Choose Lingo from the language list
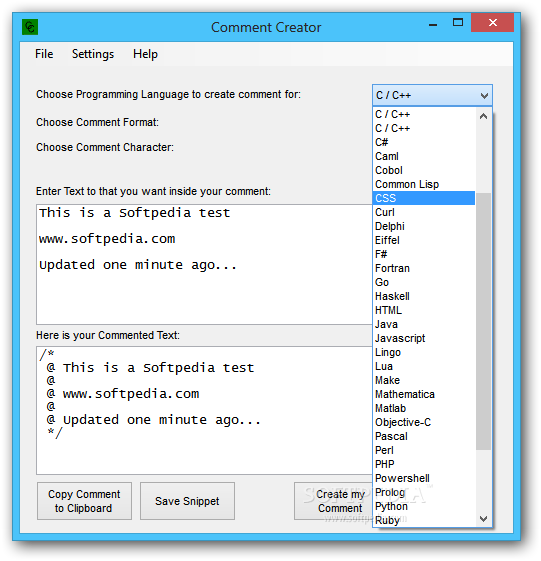541x561 pixels. coord(424,352)
